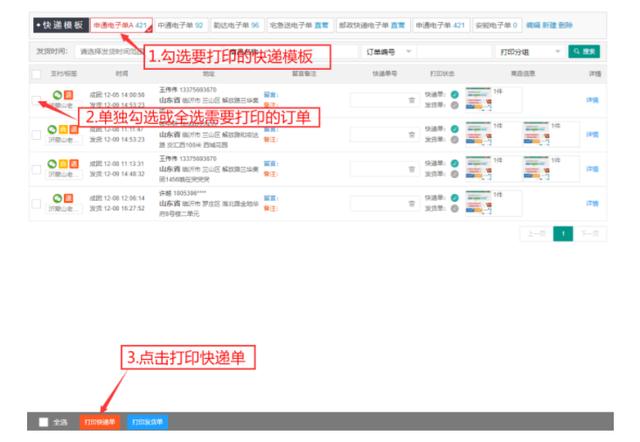Check the order created 12-08 11:13:31
Image resolution: width=640 pixels, height=442 pixels.
(x=36, y=169)
